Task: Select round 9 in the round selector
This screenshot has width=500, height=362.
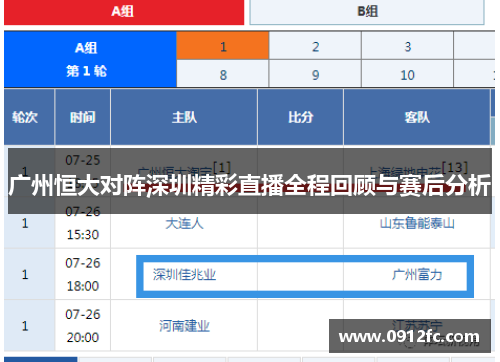Action: [x=315, y=74]
